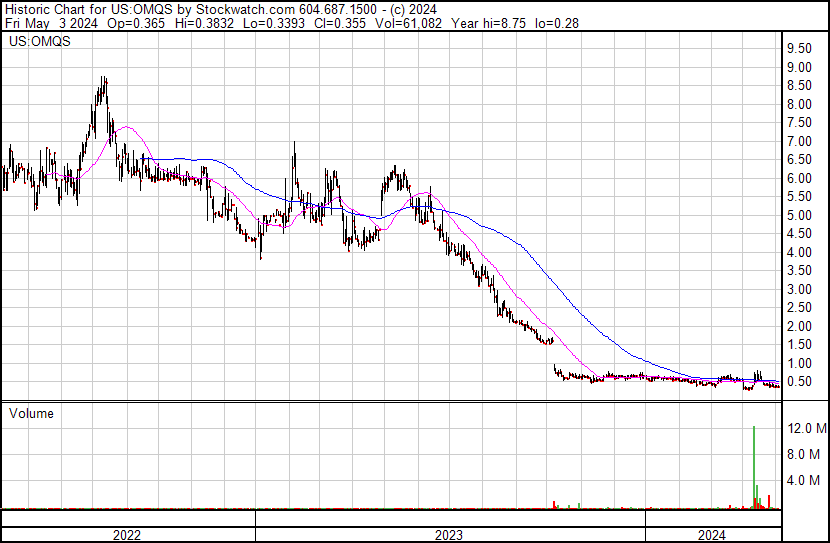Screen dimensions: 830x543
Task: Click the price peak near 8.75
Action: click(104, 78)
